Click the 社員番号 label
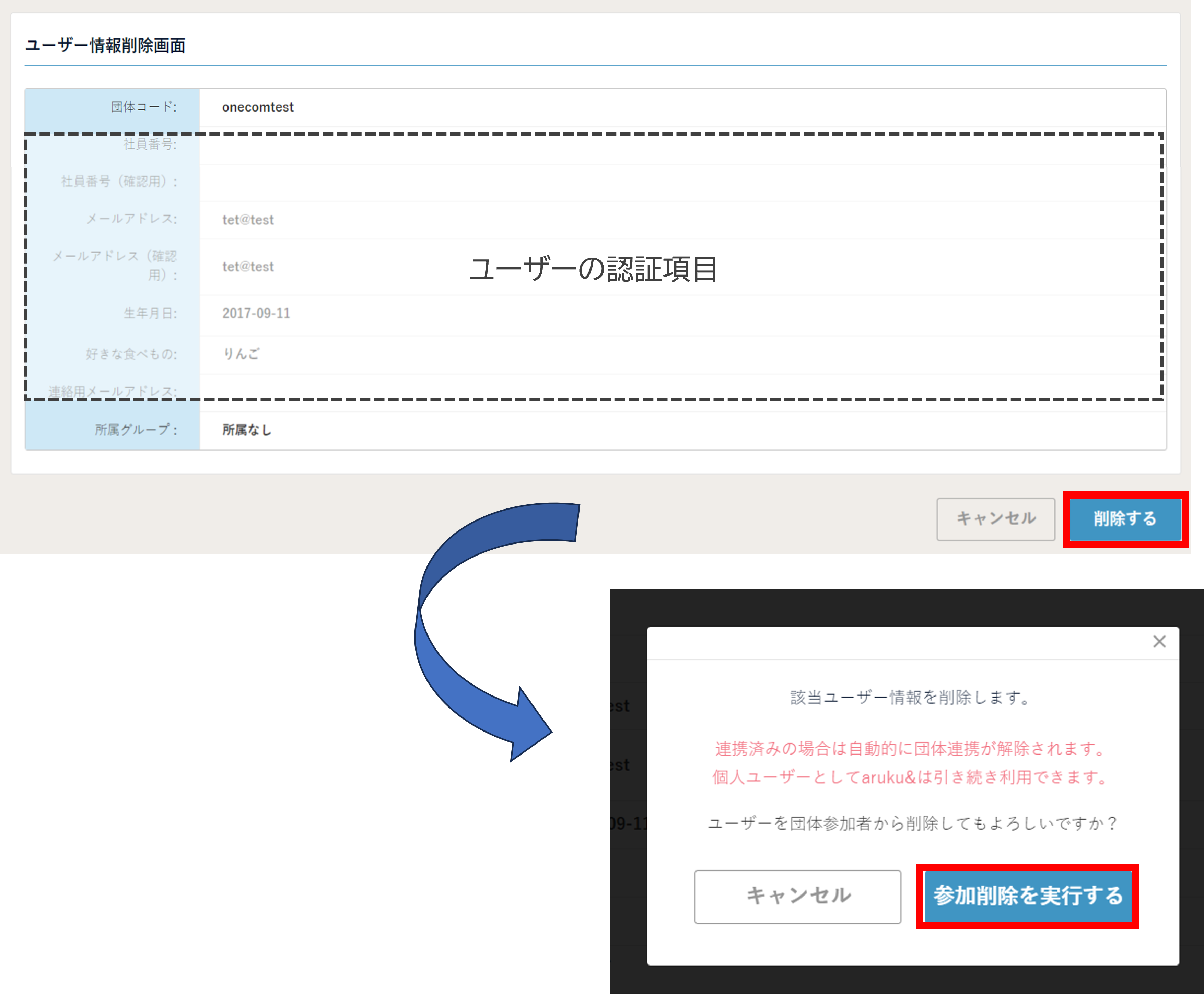Screen dimensions: 1204x994 coord(150,144)
